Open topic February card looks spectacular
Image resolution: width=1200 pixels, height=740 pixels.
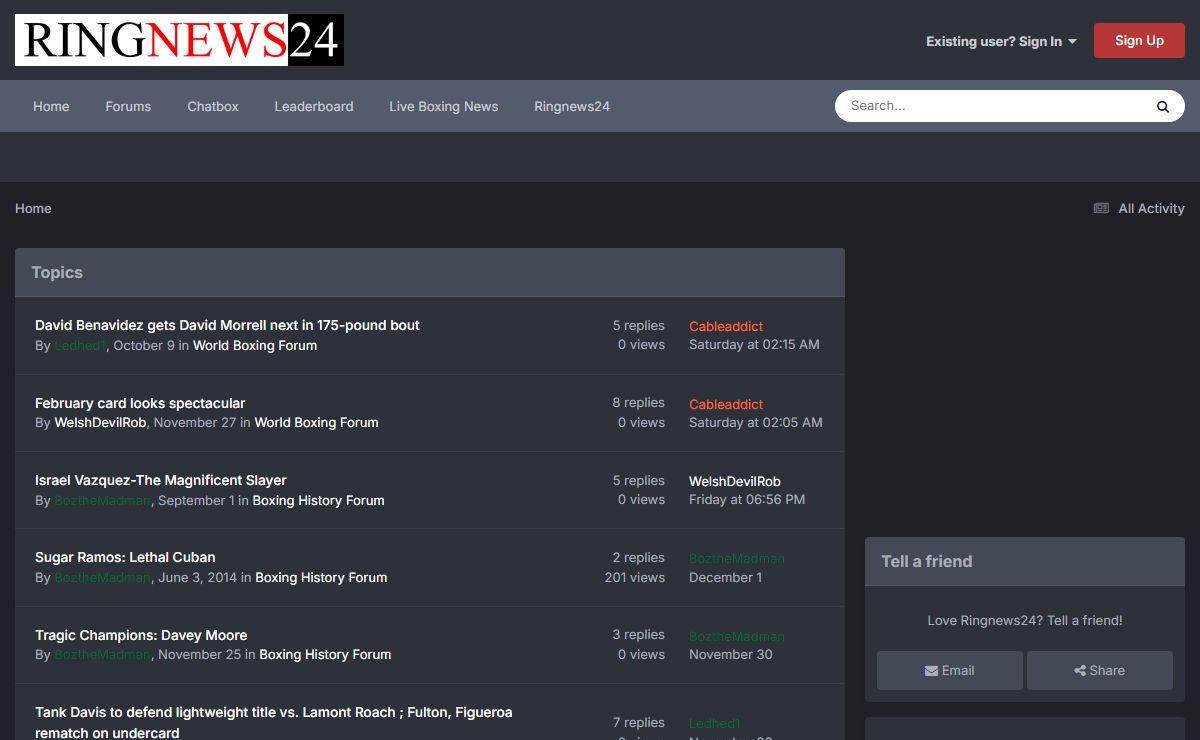pyautogui.click(x=140, y=403)
